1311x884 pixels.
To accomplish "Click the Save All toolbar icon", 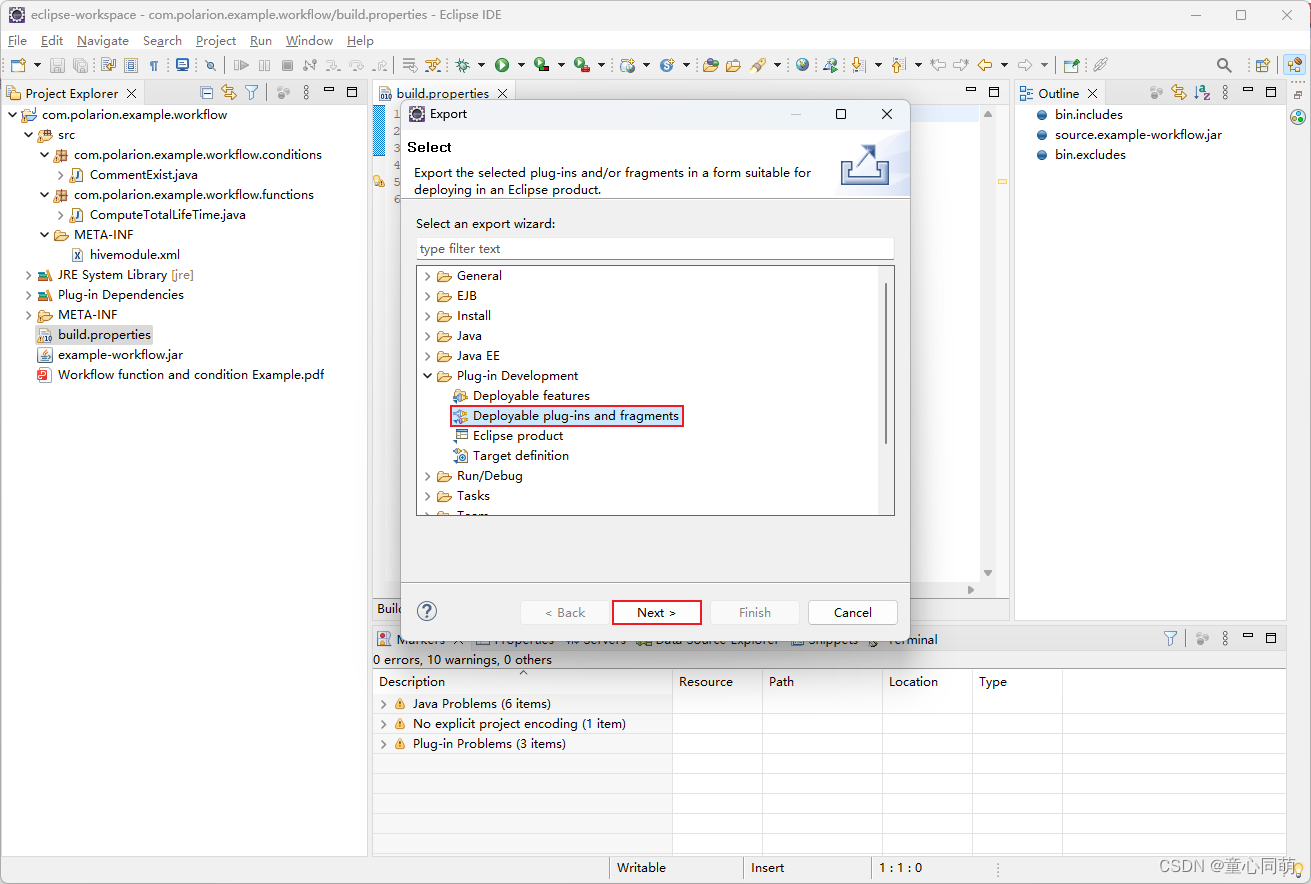I will [80, 65].
